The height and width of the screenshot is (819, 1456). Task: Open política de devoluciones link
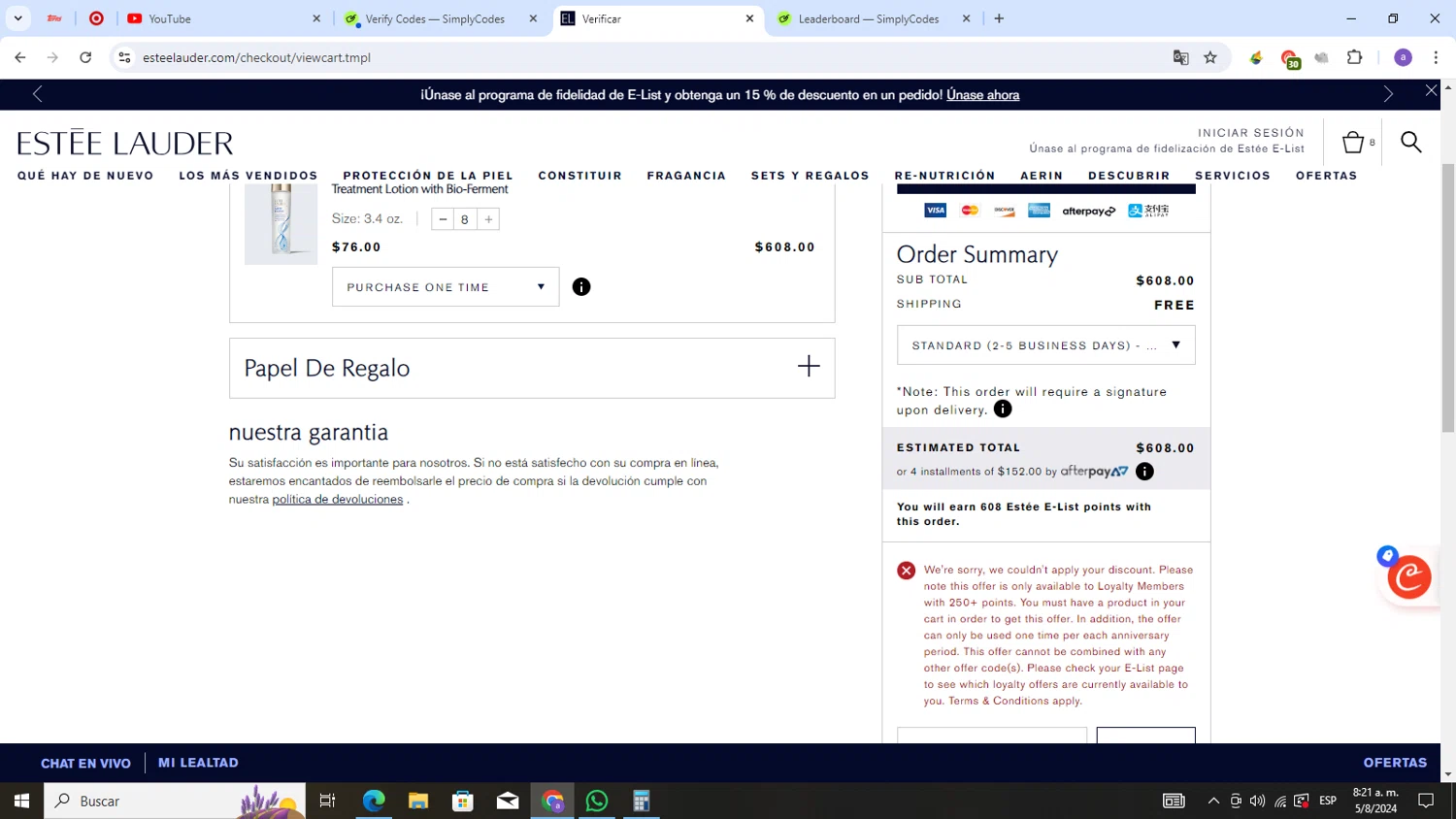point(338,499)
